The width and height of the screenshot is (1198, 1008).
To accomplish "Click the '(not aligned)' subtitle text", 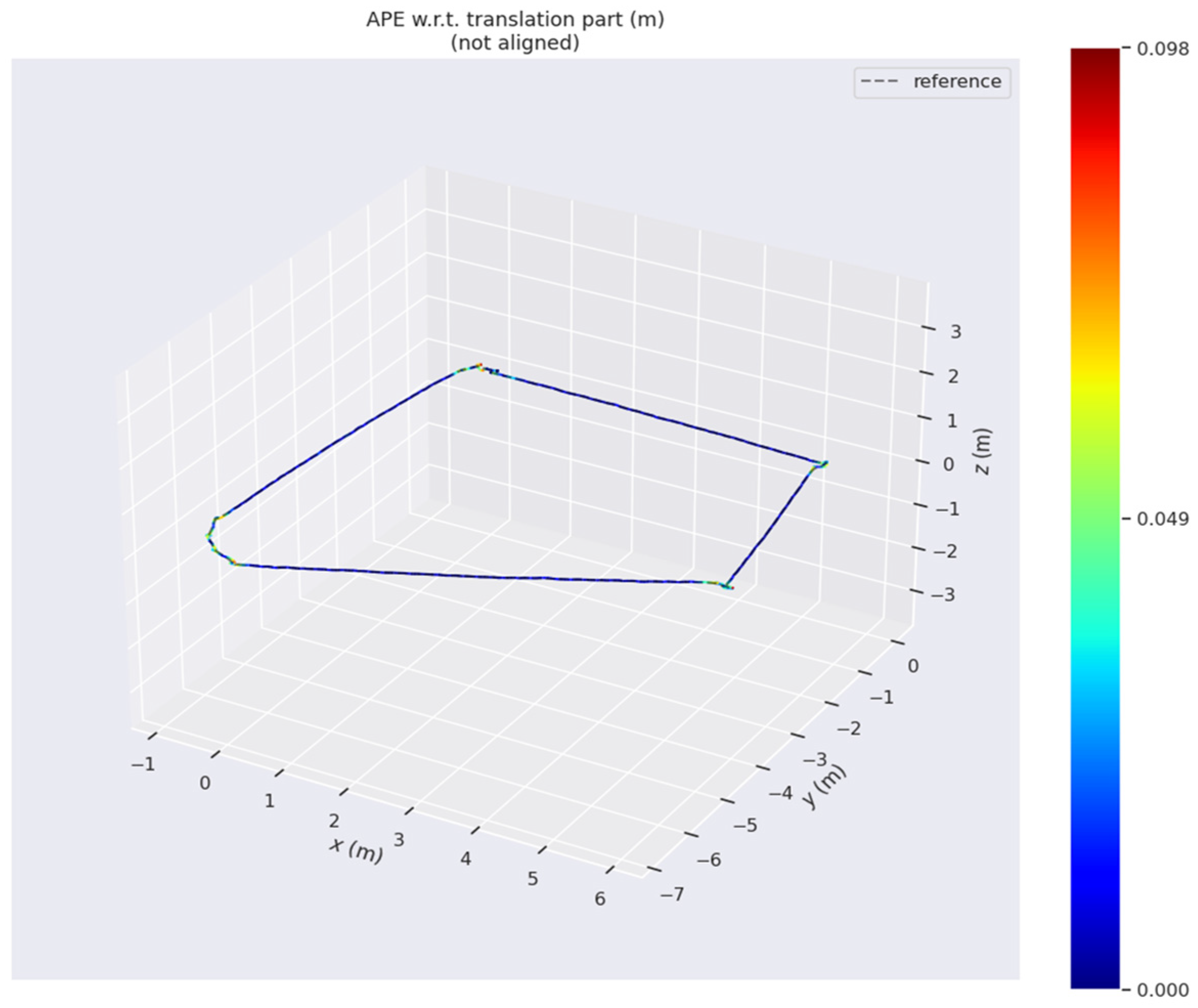I will pos(515,43).
